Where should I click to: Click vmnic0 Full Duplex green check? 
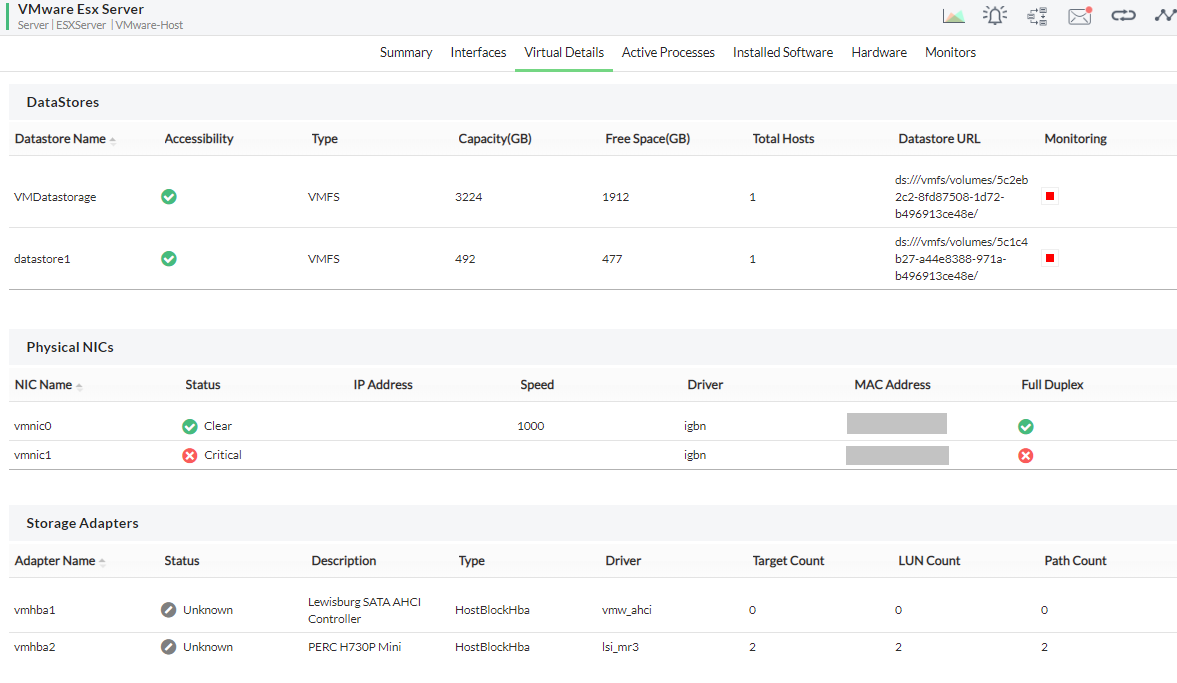click(x=1026, y=426)
